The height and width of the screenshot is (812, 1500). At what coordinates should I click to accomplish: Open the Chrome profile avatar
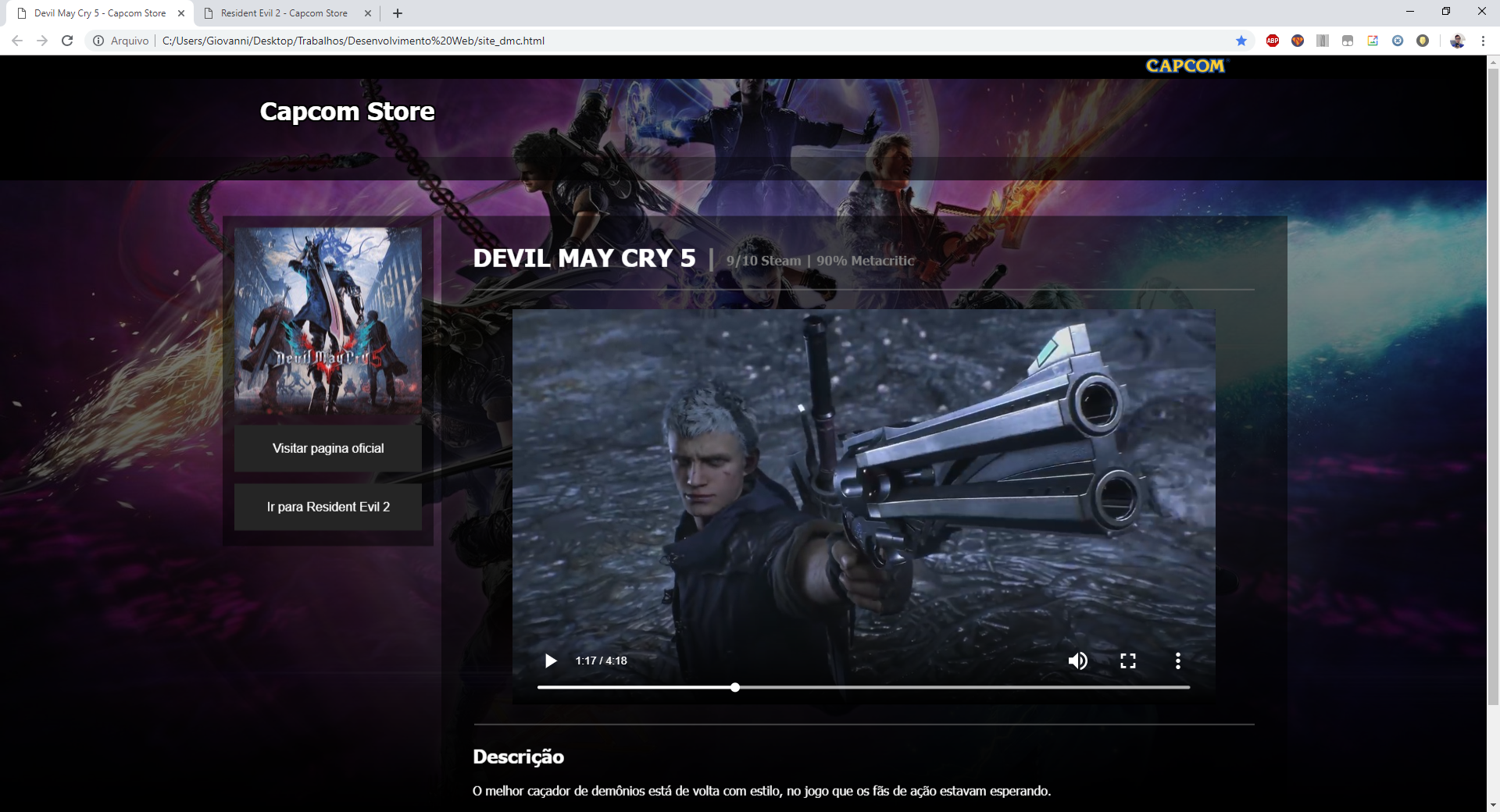pos(1457,41)
